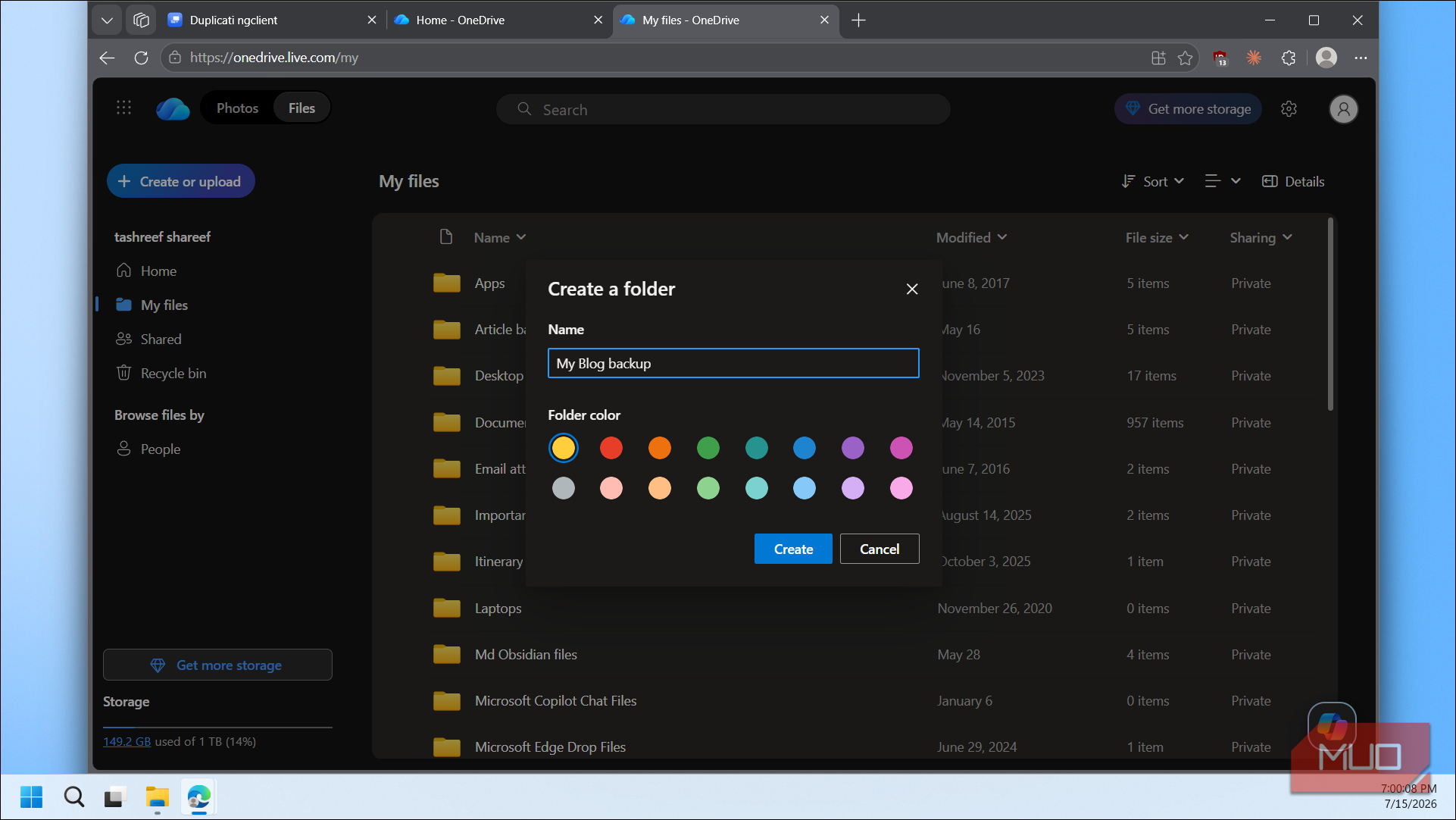The height and width of the screenshot is (820, 1456).
Task: Open Microsoft Copilot Chat Files folder
Action: [555, 700]
